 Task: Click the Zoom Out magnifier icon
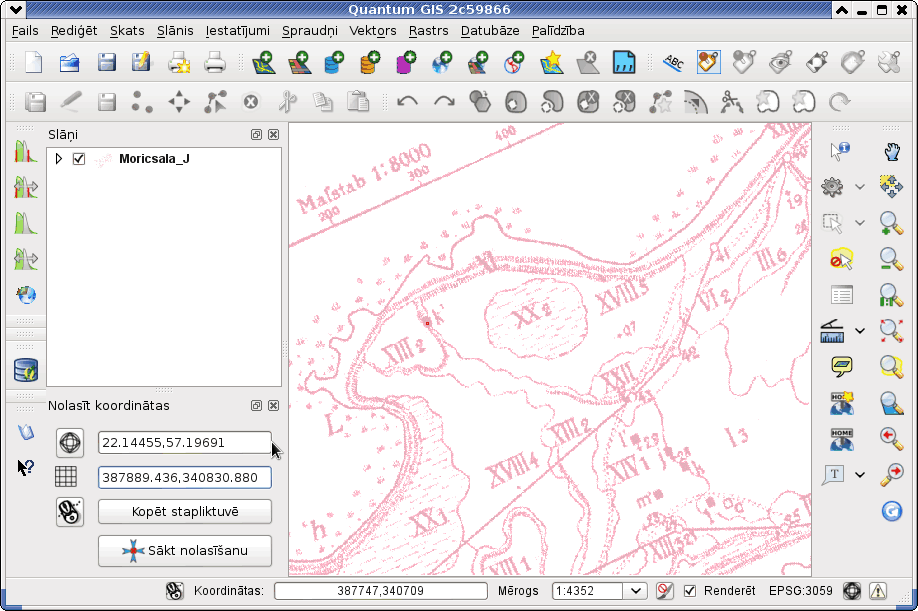click(891, 259)
